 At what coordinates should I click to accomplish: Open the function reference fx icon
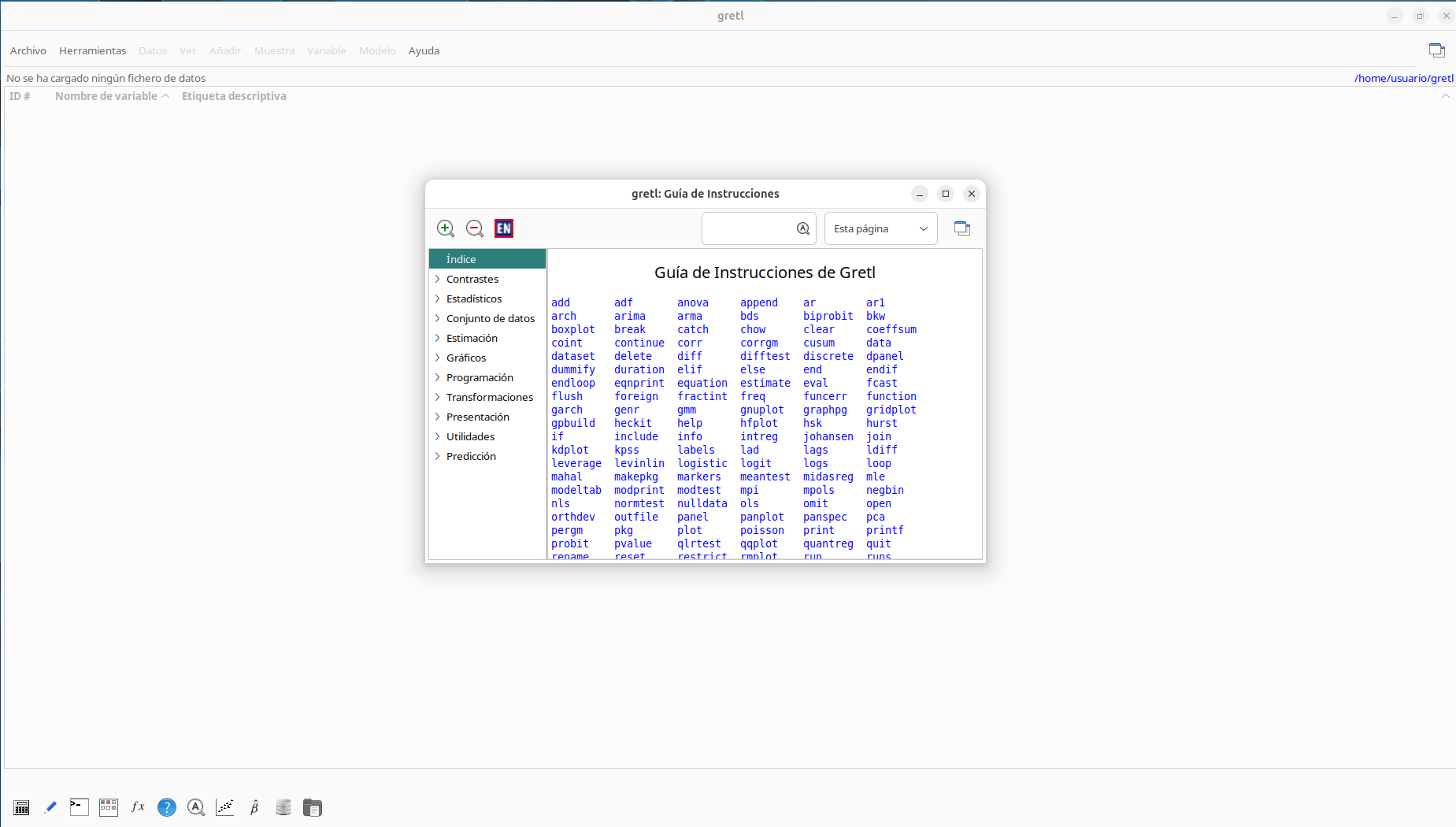(138, 807)
